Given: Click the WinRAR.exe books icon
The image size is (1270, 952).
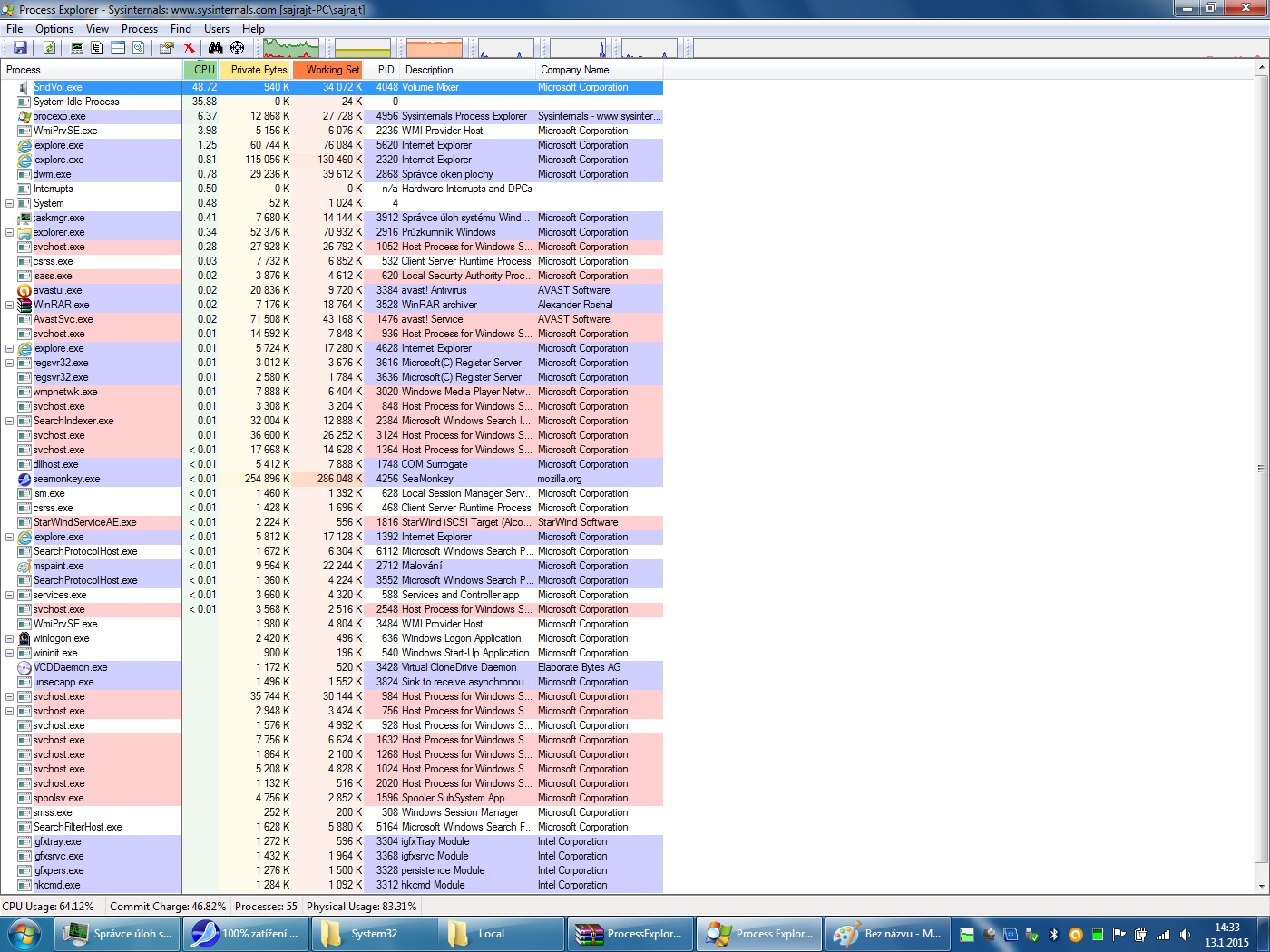Looking at the screenshot, I should [24, 305].
